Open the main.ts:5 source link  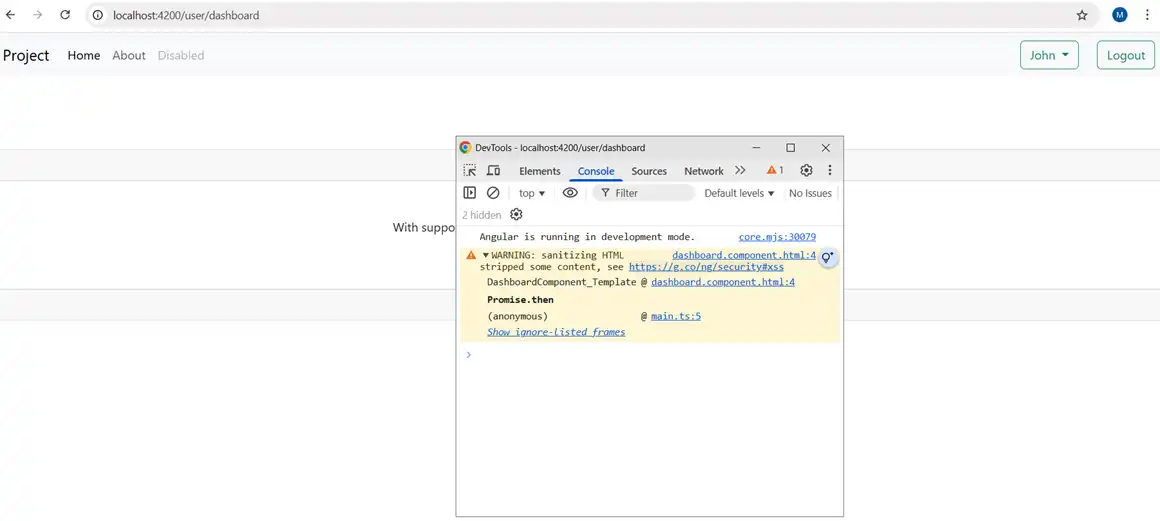point(675,316)
